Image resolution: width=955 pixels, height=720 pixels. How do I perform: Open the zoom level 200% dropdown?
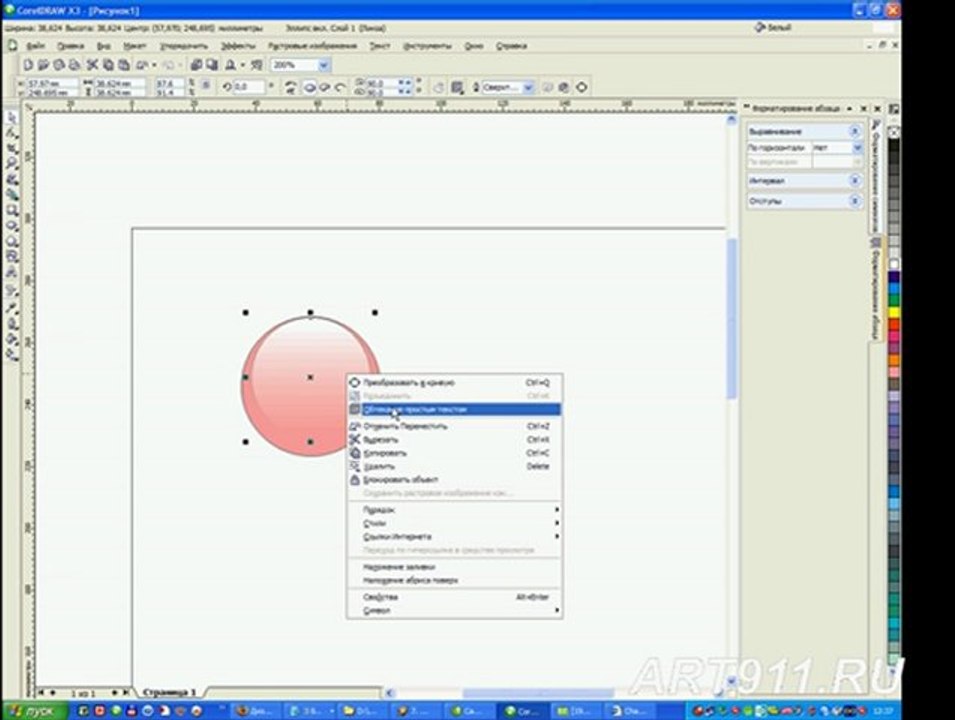click(324, 65)
